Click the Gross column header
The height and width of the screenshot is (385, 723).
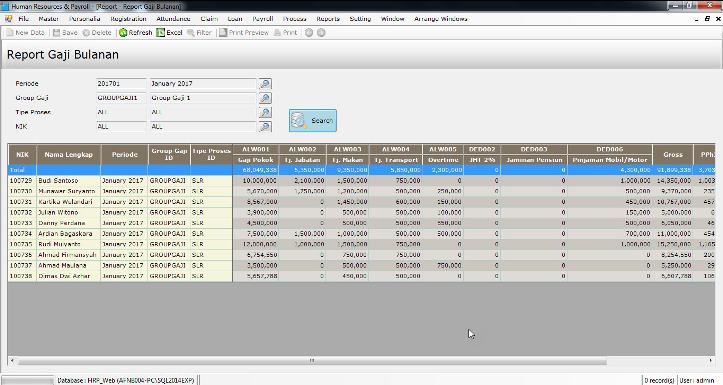pos(673,154)
